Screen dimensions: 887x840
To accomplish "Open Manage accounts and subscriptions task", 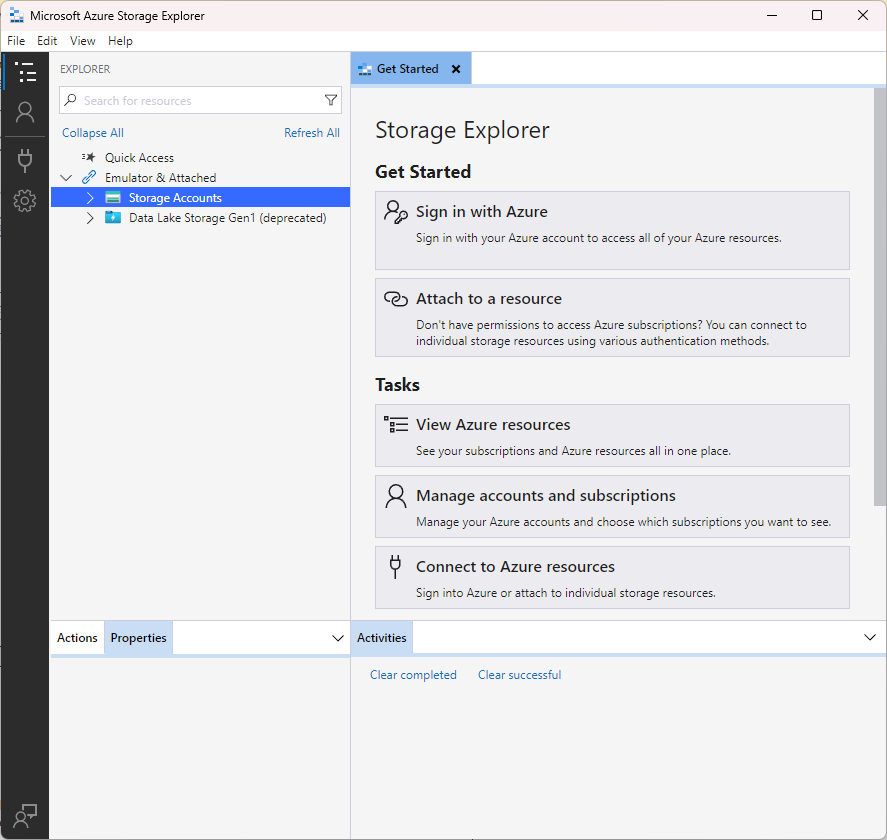I will pos(612,506).
